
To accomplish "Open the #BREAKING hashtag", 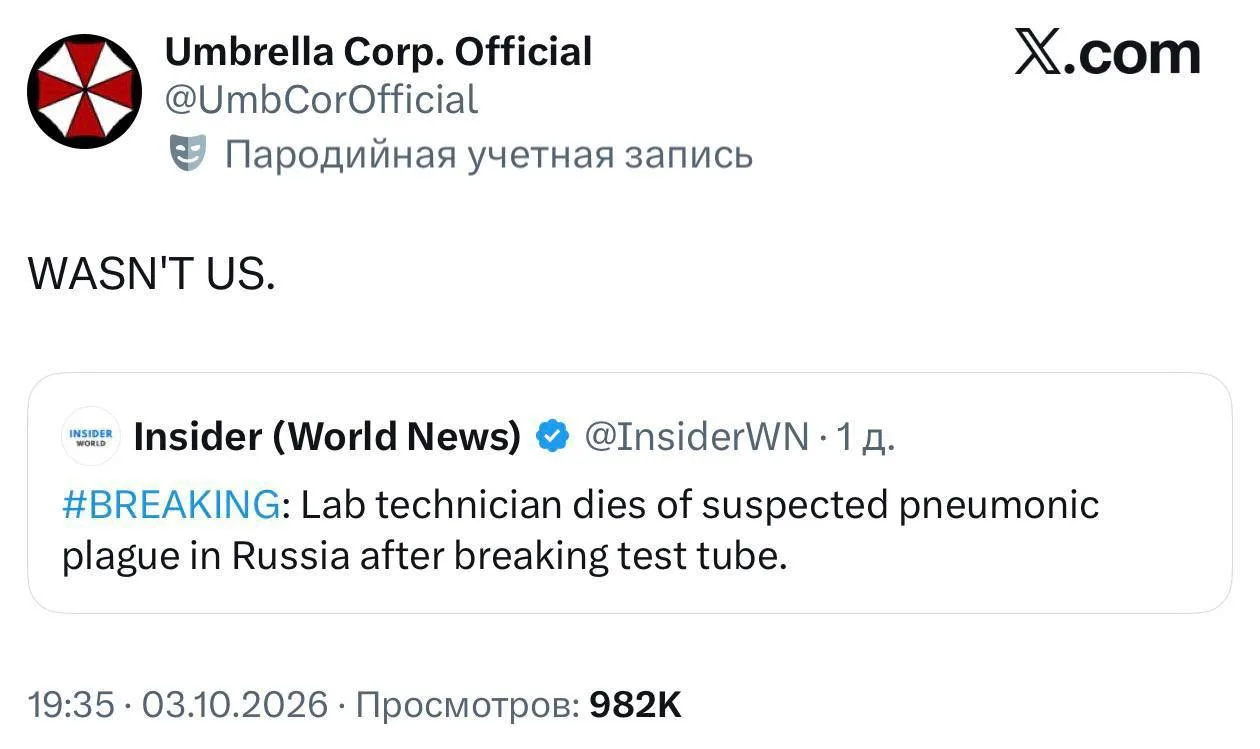I will [x=171, y=505].
